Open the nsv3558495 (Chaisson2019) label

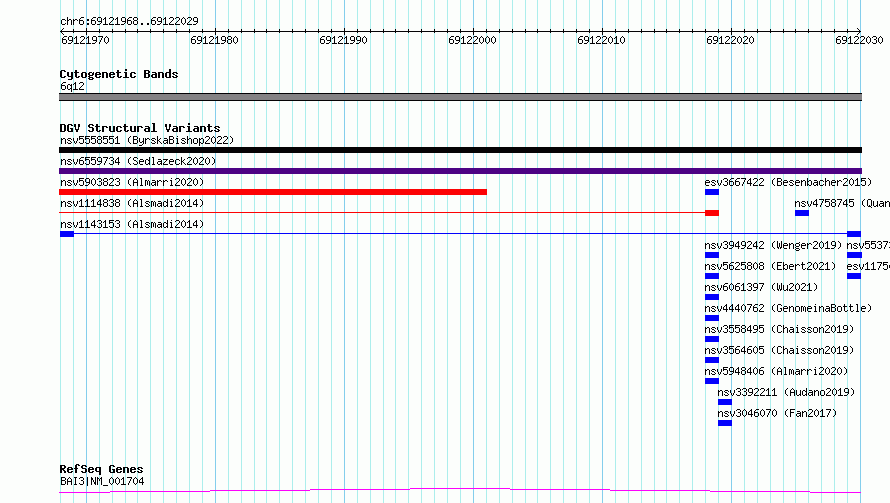point(779,329)
